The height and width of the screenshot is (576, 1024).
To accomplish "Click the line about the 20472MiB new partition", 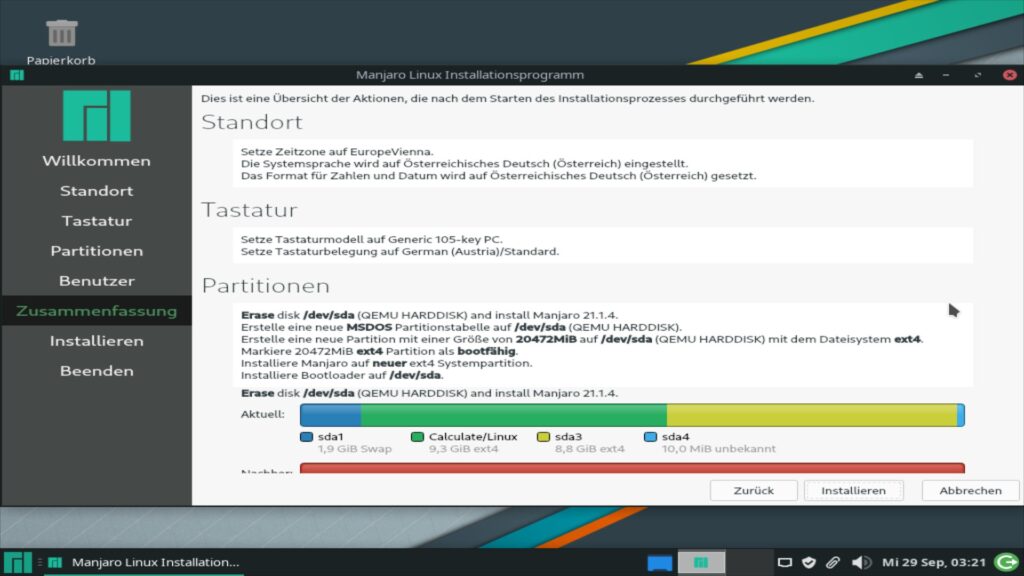I will click(582, 339).
